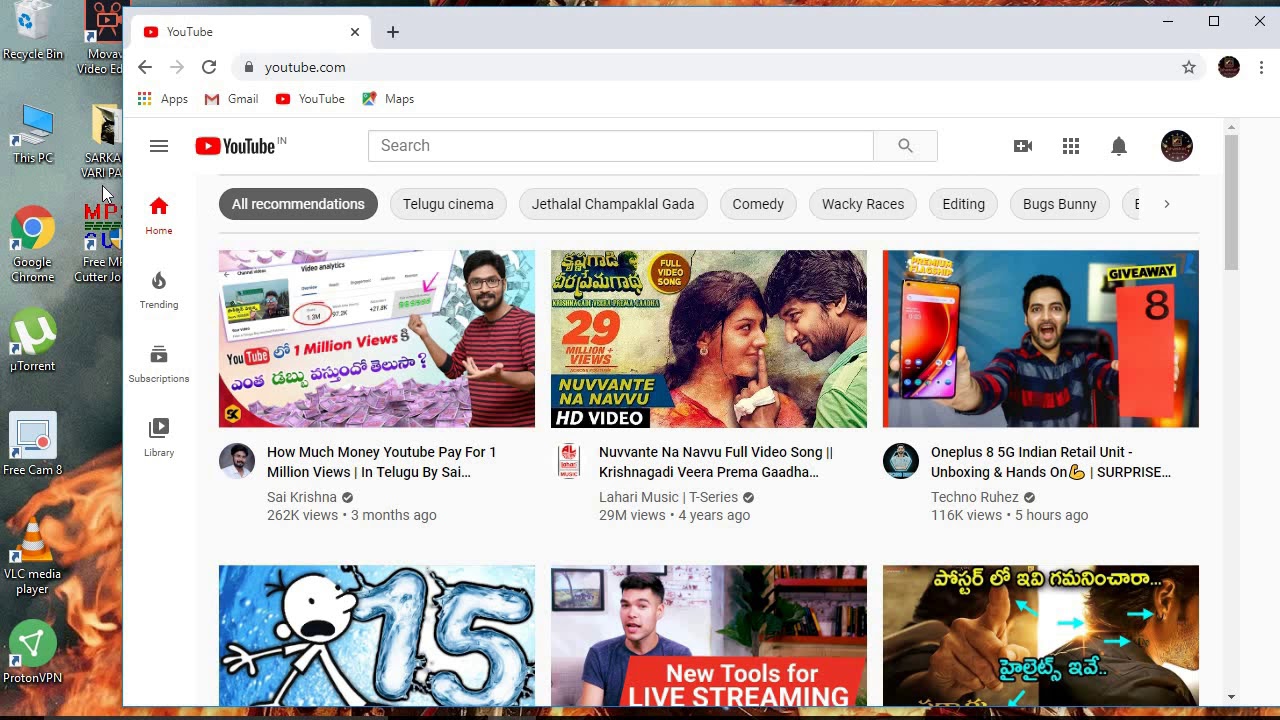Open the Gmail bookmark
Image resolution: width=1280 pixels, height=720 pixels.
(231, 99)
